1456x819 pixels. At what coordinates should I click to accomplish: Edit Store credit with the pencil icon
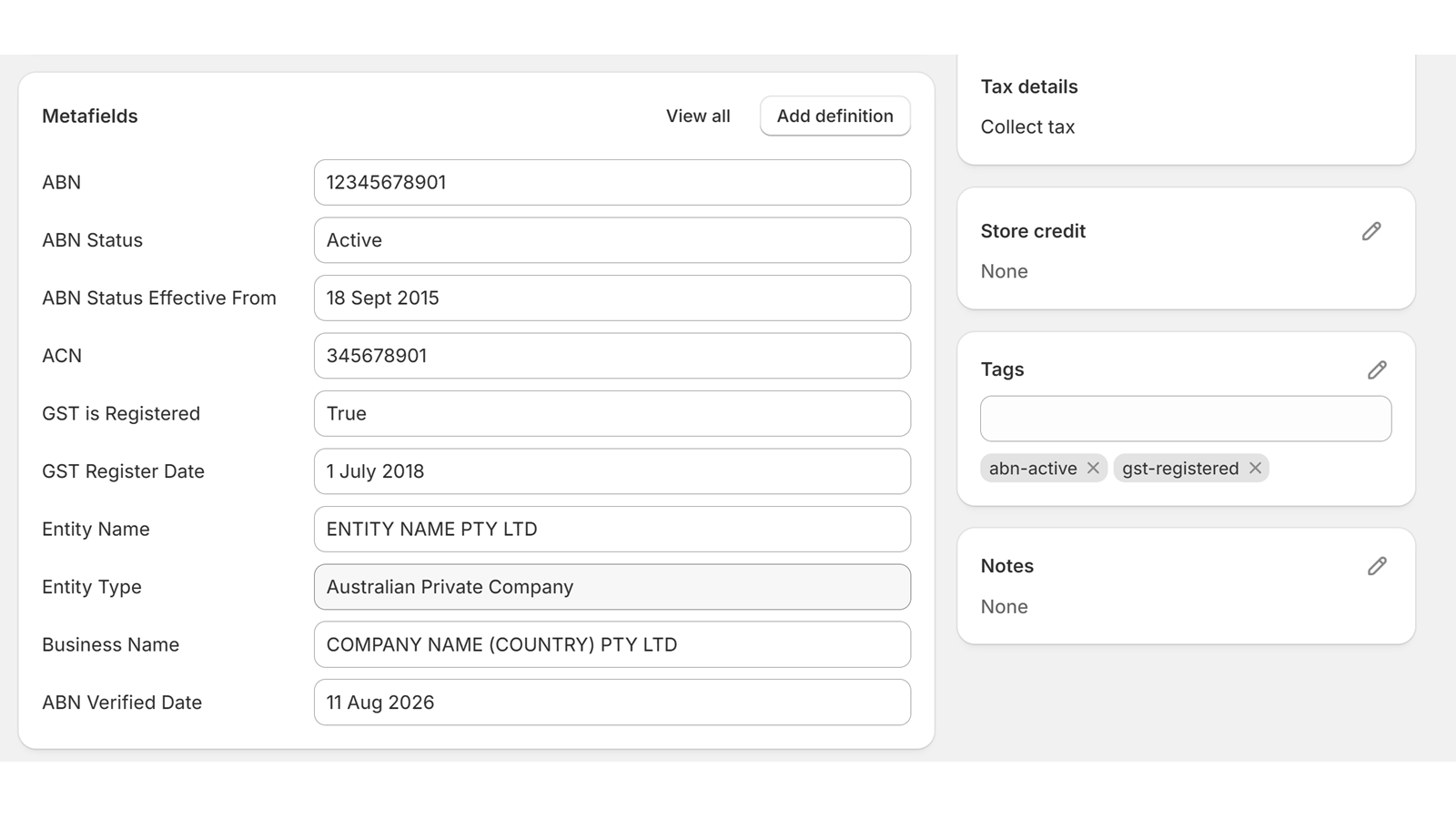coord(1371,231)
